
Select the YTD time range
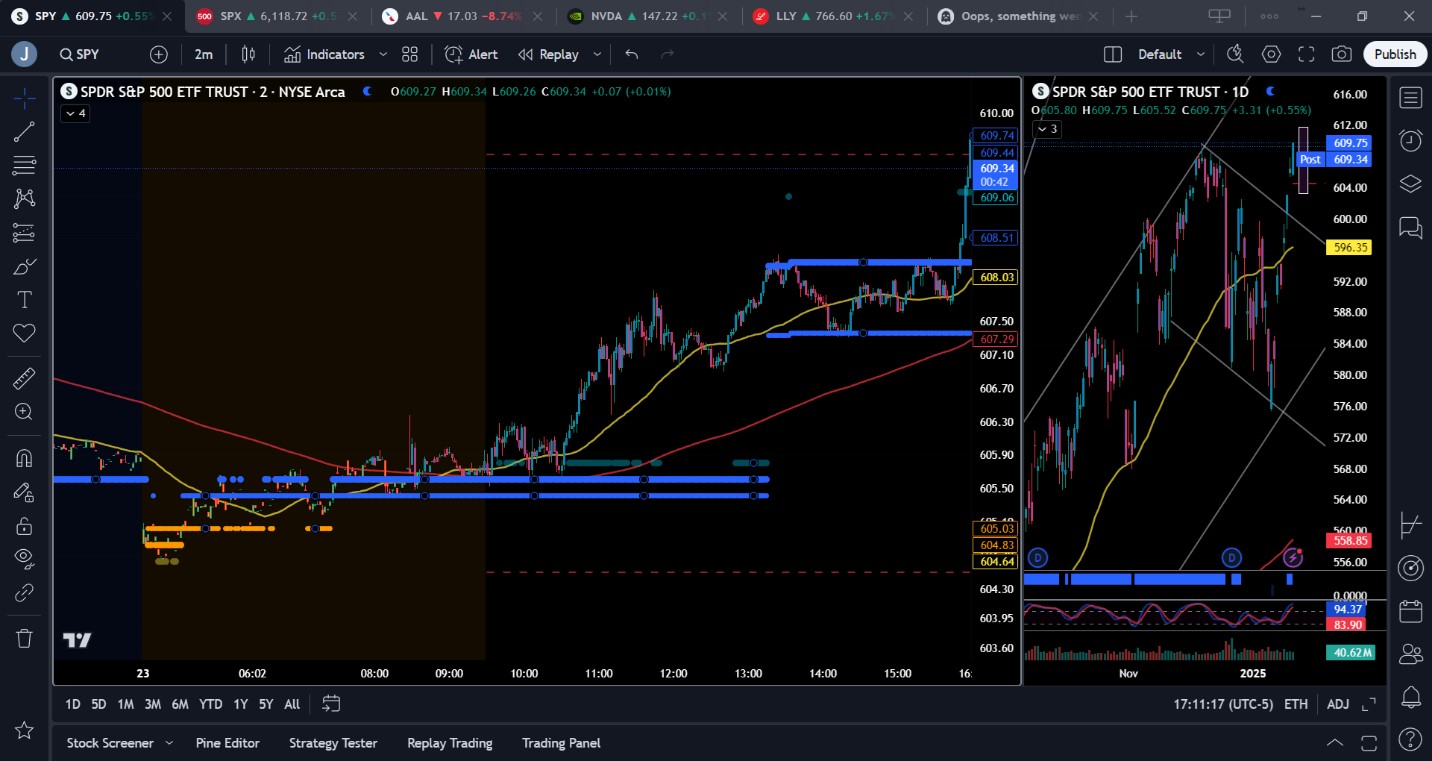210,704
